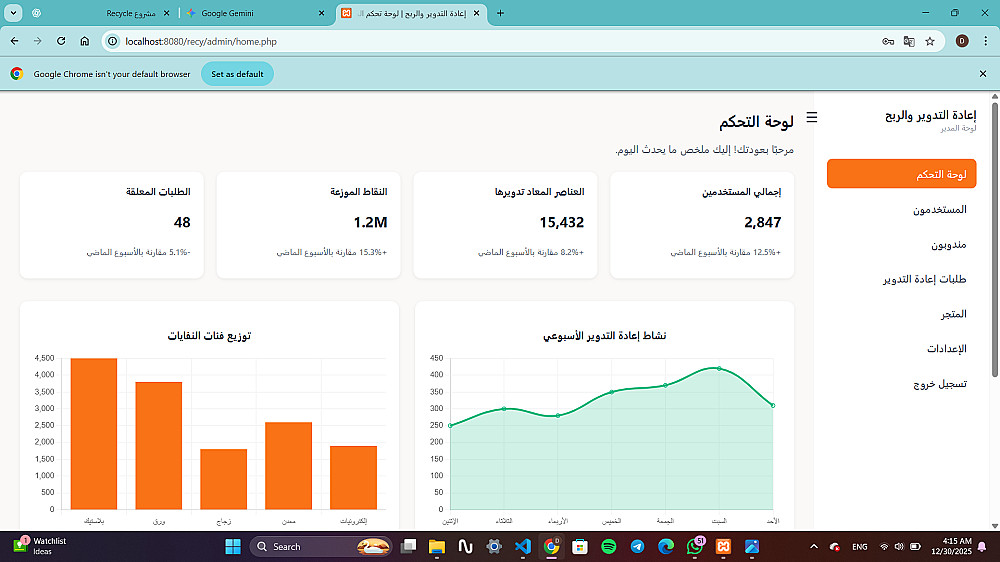Image resolution: width=1000 pixels, height=562 pixels.
Task: Open Watchlist Ideas widget
Action: (x=40, y=546)
